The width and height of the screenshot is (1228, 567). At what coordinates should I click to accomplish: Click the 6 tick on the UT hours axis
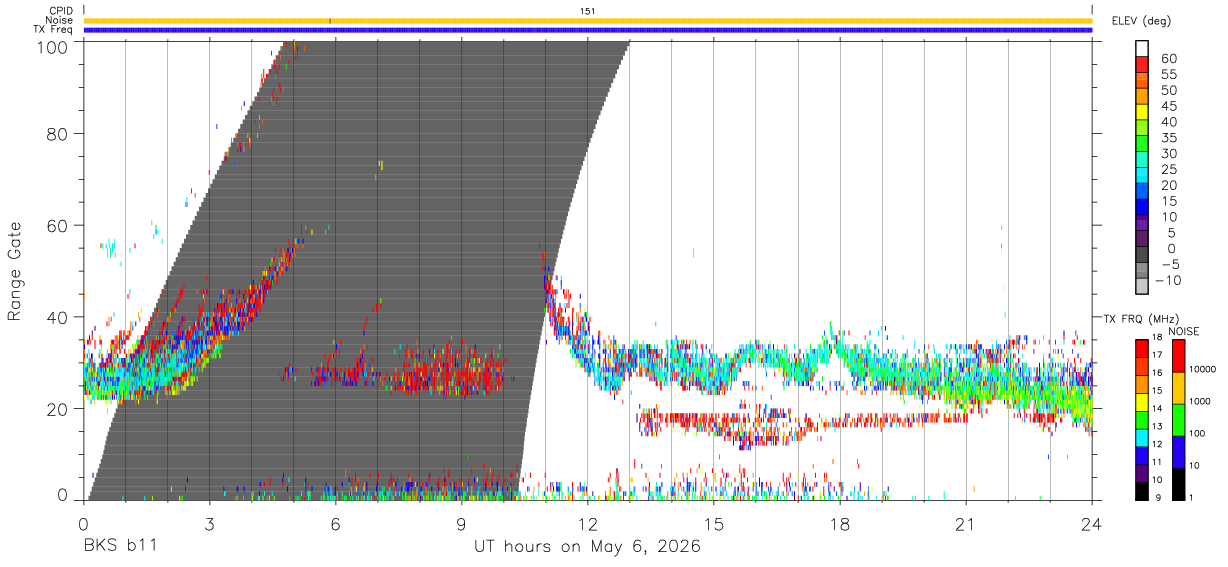[x=336, y=524]
